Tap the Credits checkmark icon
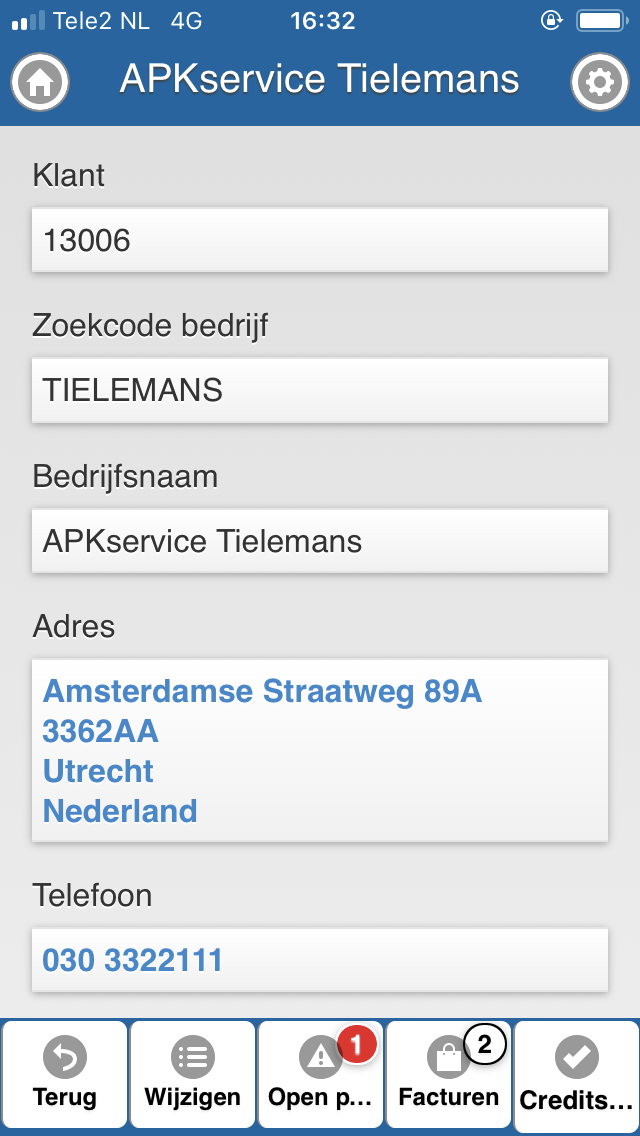This screenshot has height=1136, width=640. coord(577,1058)
